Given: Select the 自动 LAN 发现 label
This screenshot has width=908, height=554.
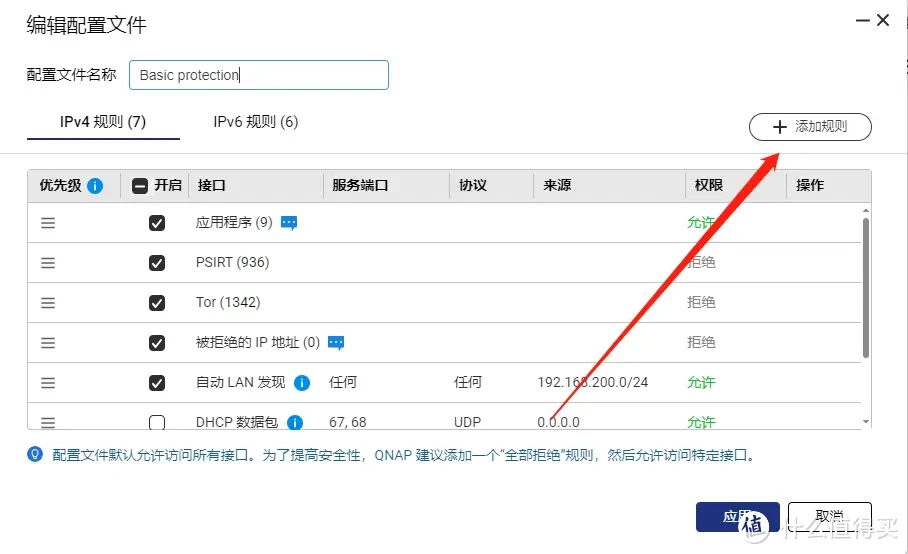Looking at the screenshot, I should (x=240, y=383).
